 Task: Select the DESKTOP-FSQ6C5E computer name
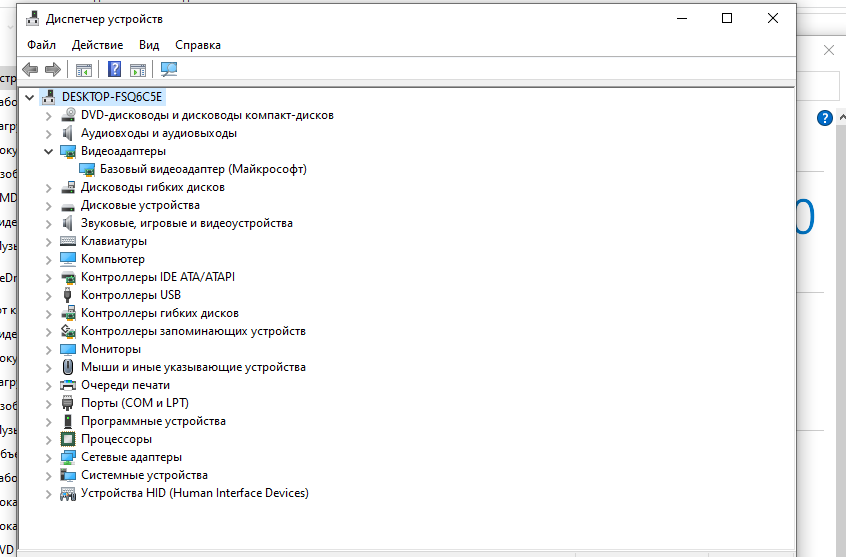112,97
